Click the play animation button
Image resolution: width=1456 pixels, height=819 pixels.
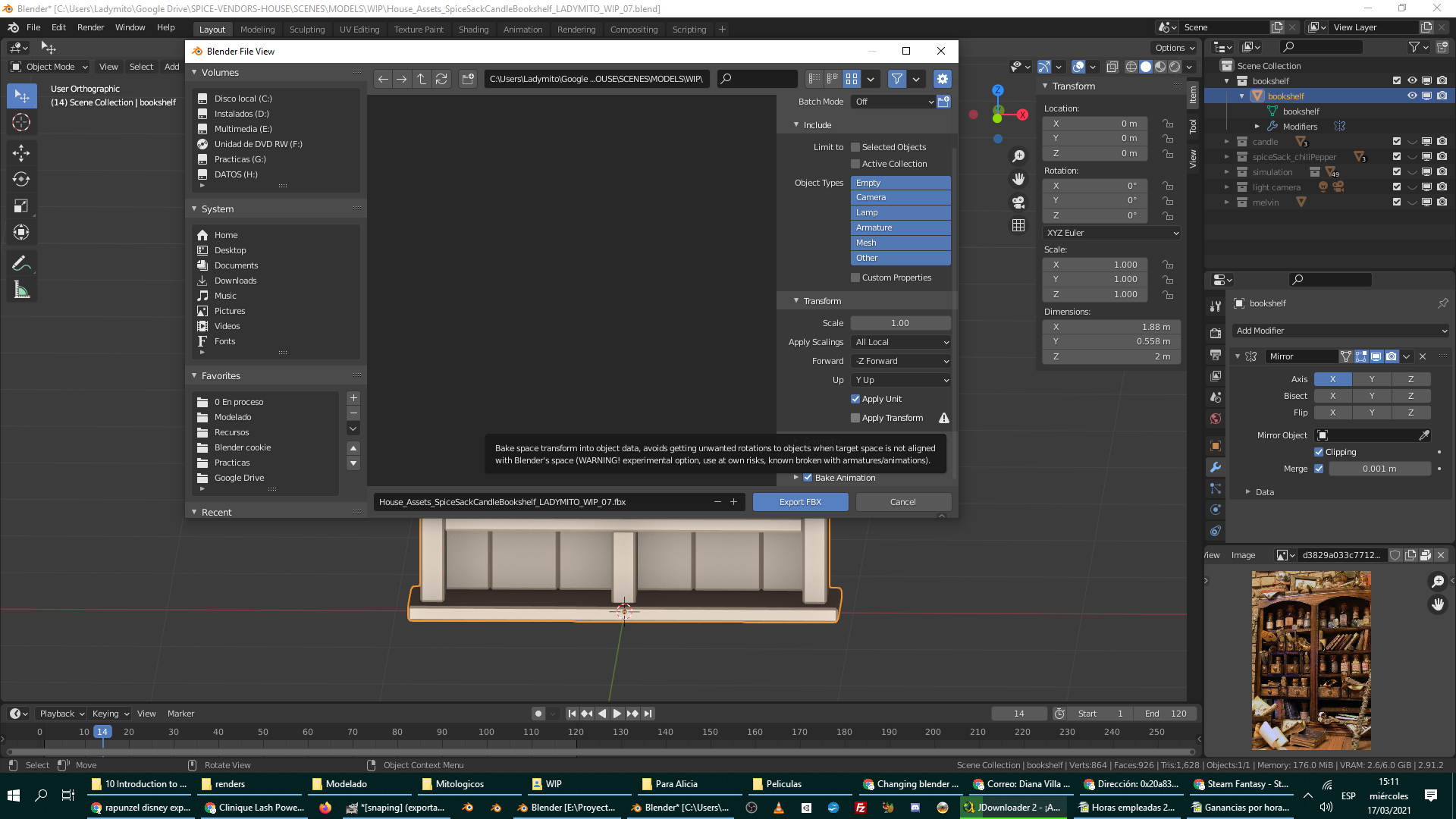(617, 714)
